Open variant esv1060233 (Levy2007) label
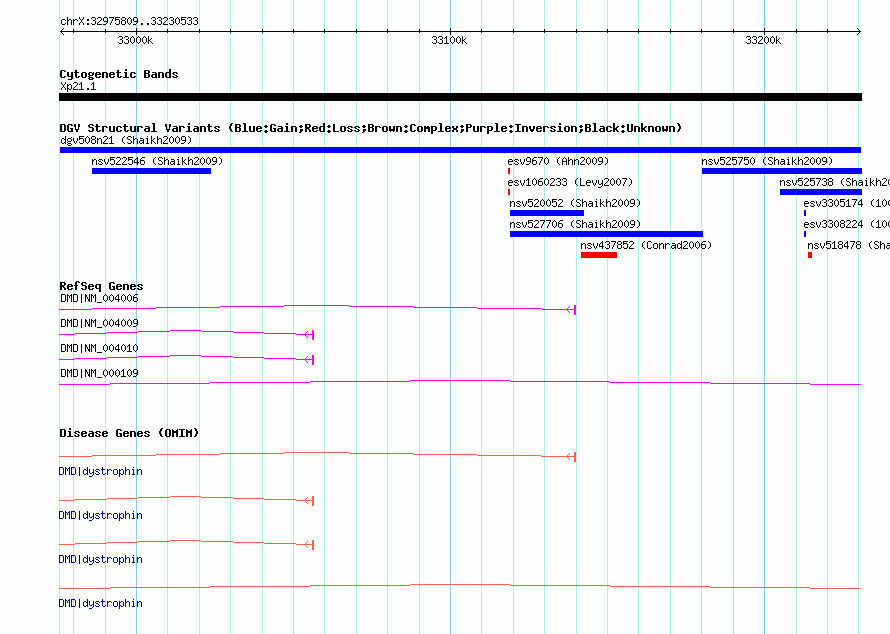Image resolution: width=890 pixels, height=634 pixels. point(570,182)
